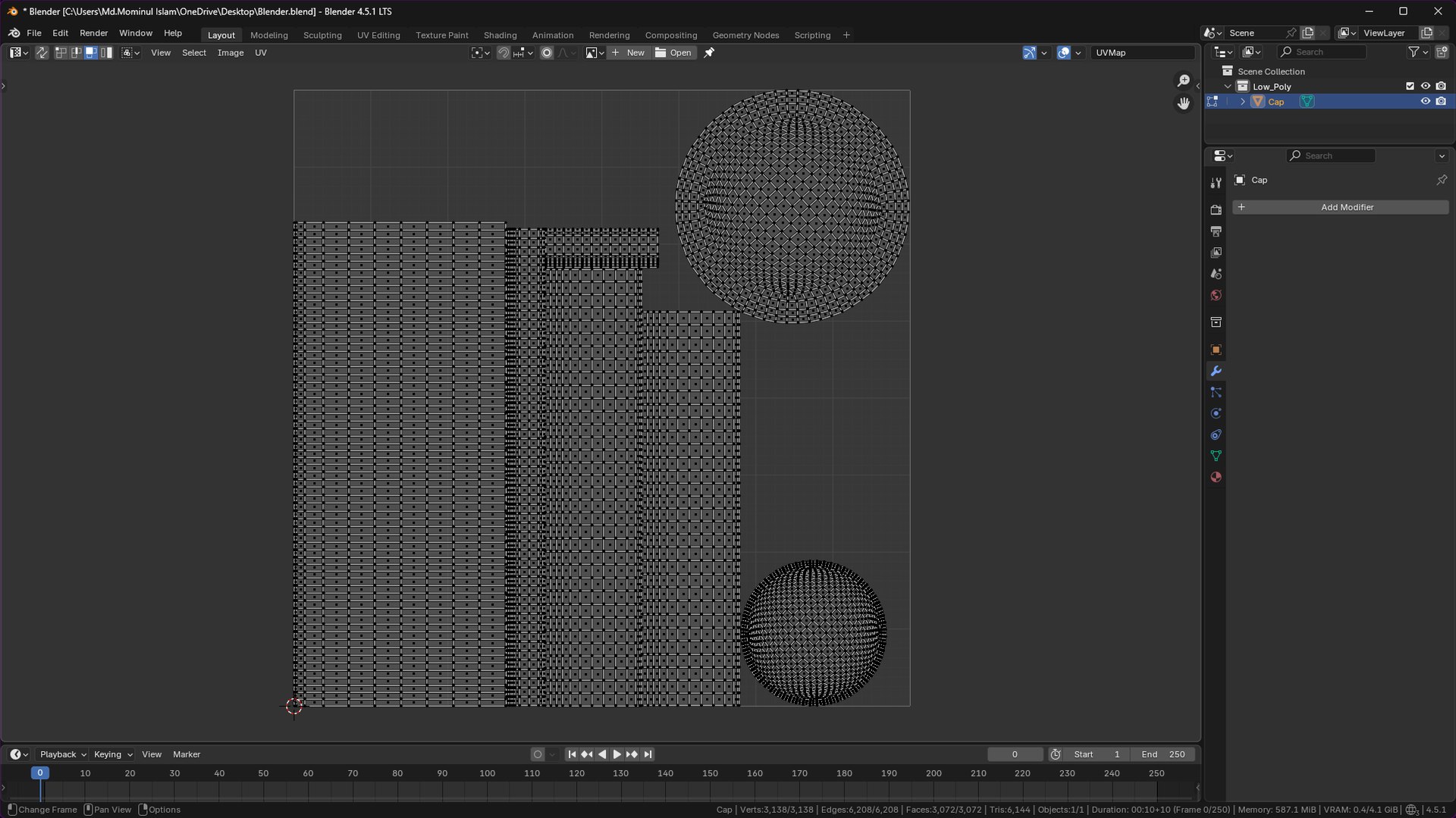The width and height of the screenshot is (1456, 818).
Task: Toggle snapping in UV editor
Action: pos(503,53)
